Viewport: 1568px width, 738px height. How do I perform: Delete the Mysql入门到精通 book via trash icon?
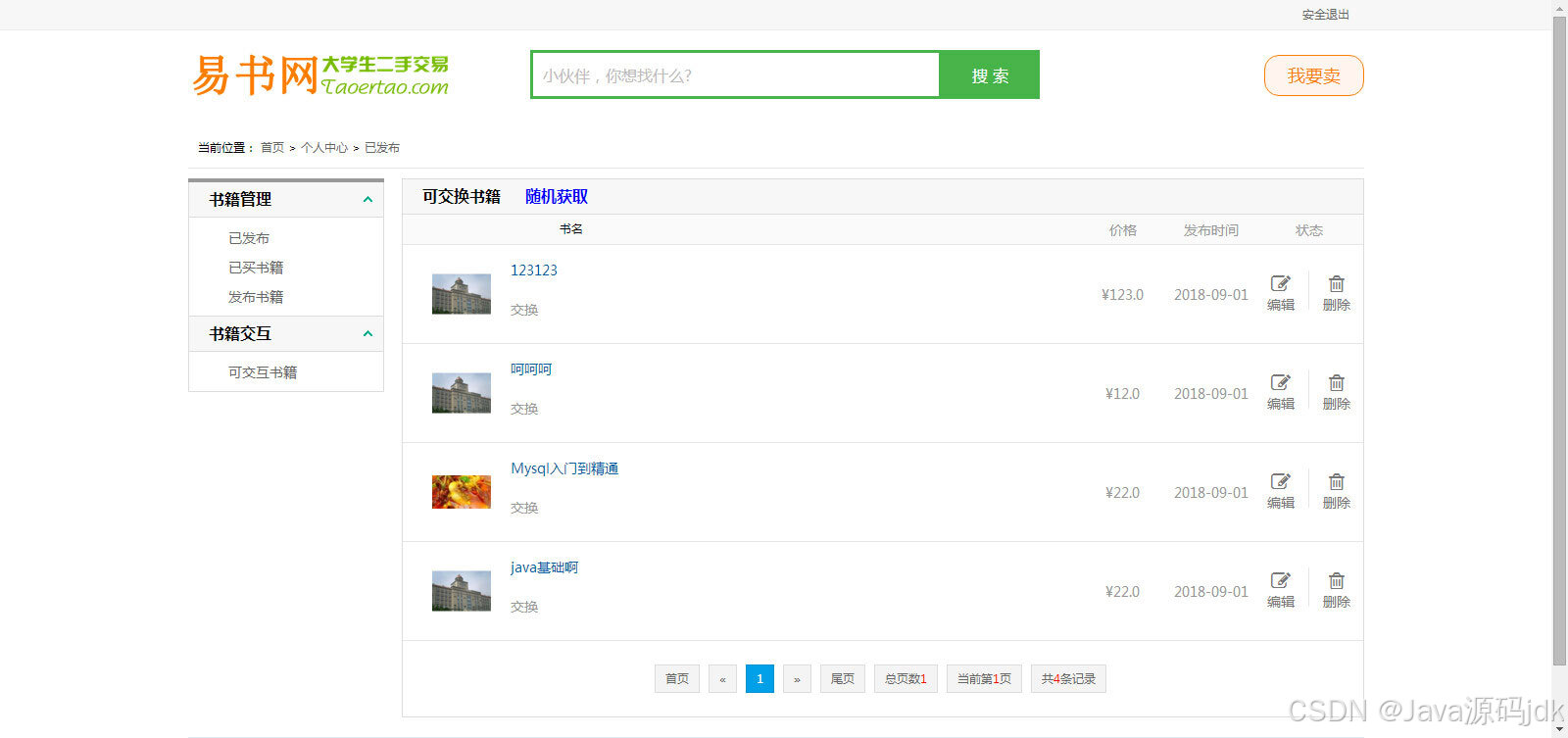click(1337, 481)
